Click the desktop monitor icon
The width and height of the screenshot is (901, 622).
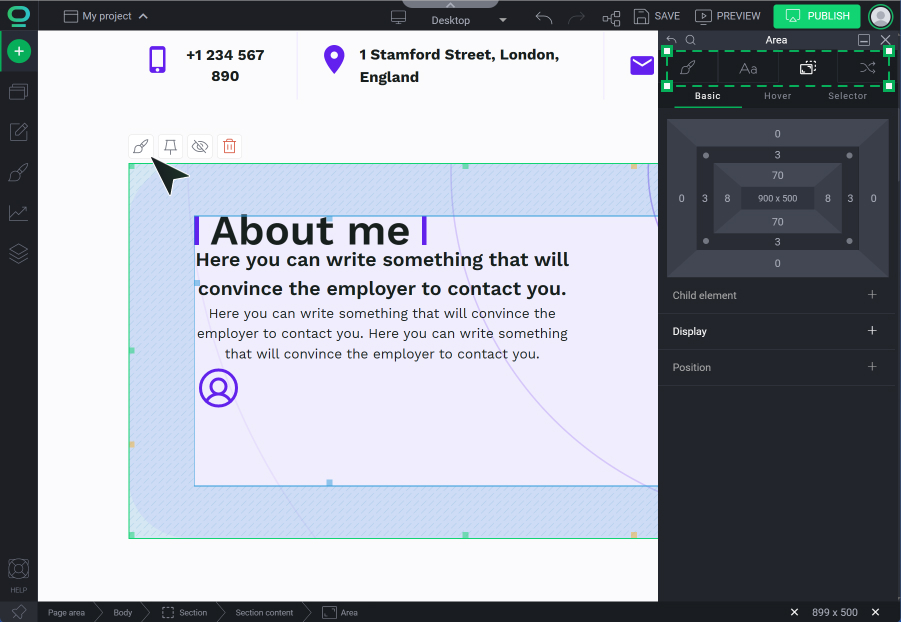tap(398, 17)
